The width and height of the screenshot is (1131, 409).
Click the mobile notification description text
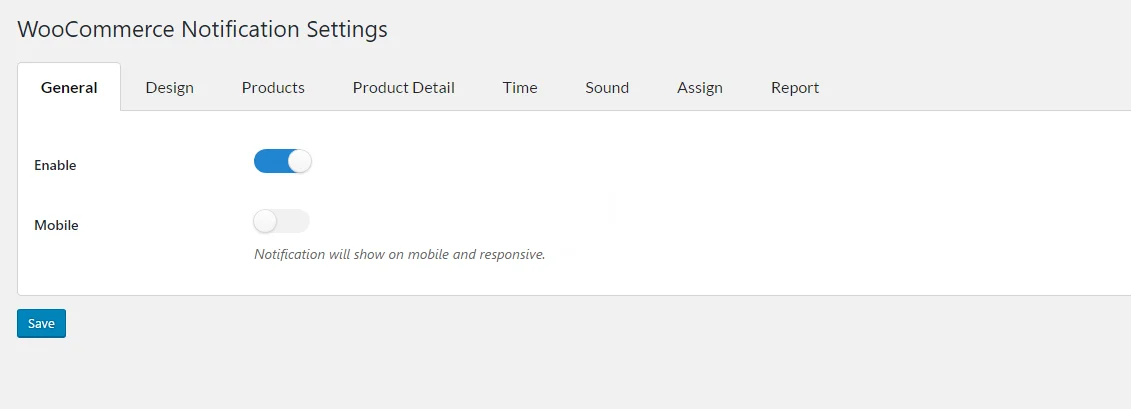tap(399, 254)
